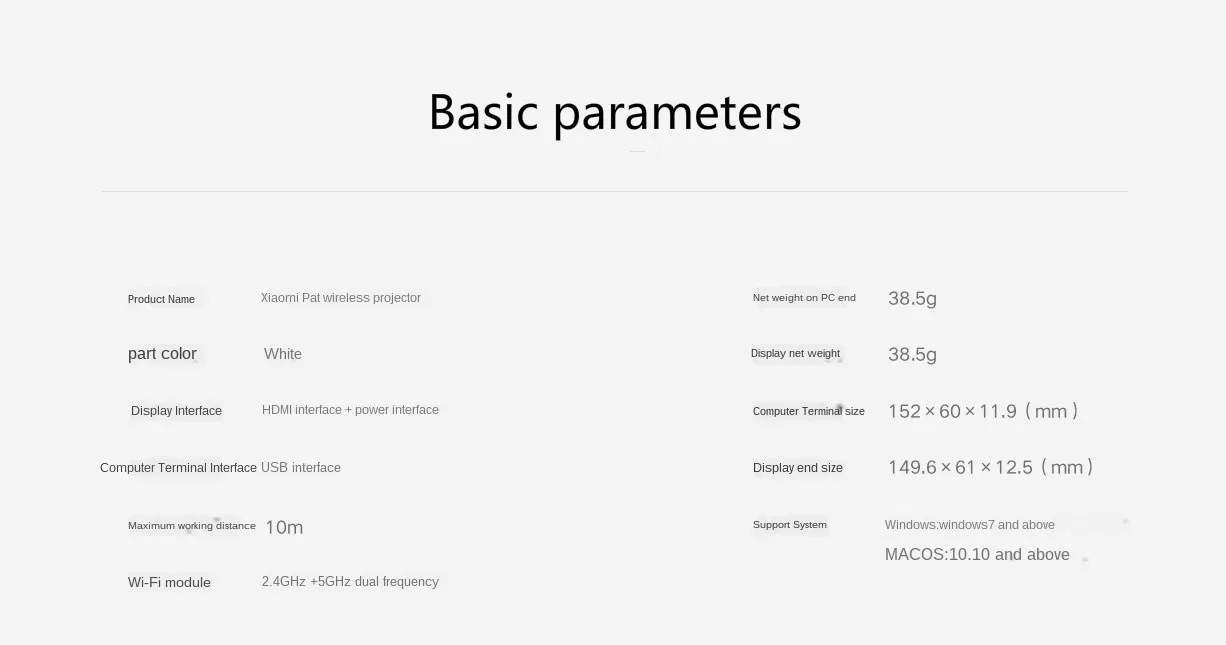Select the 152×60×11.9 (mm) dimension value
This screenshot has width=1226, height=645.
983,411
